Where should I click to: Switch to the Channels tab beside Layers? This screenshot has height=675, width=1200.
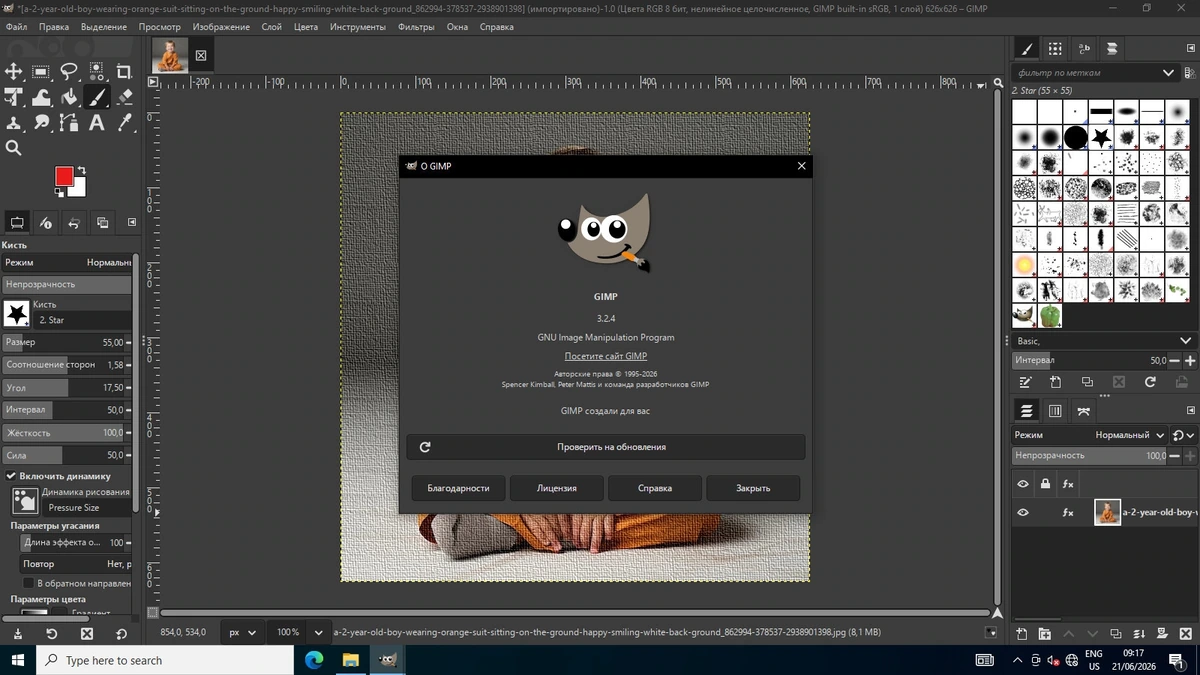[1055, 411]
